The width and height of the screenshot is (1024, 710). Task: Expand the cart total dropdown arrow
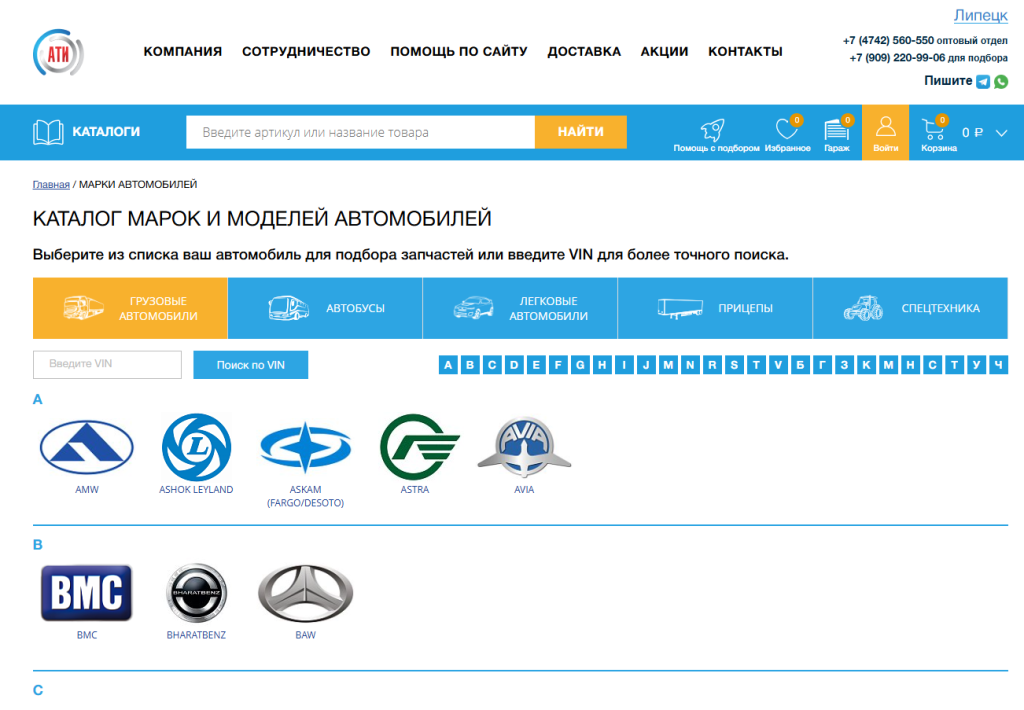coord(1002,132)
